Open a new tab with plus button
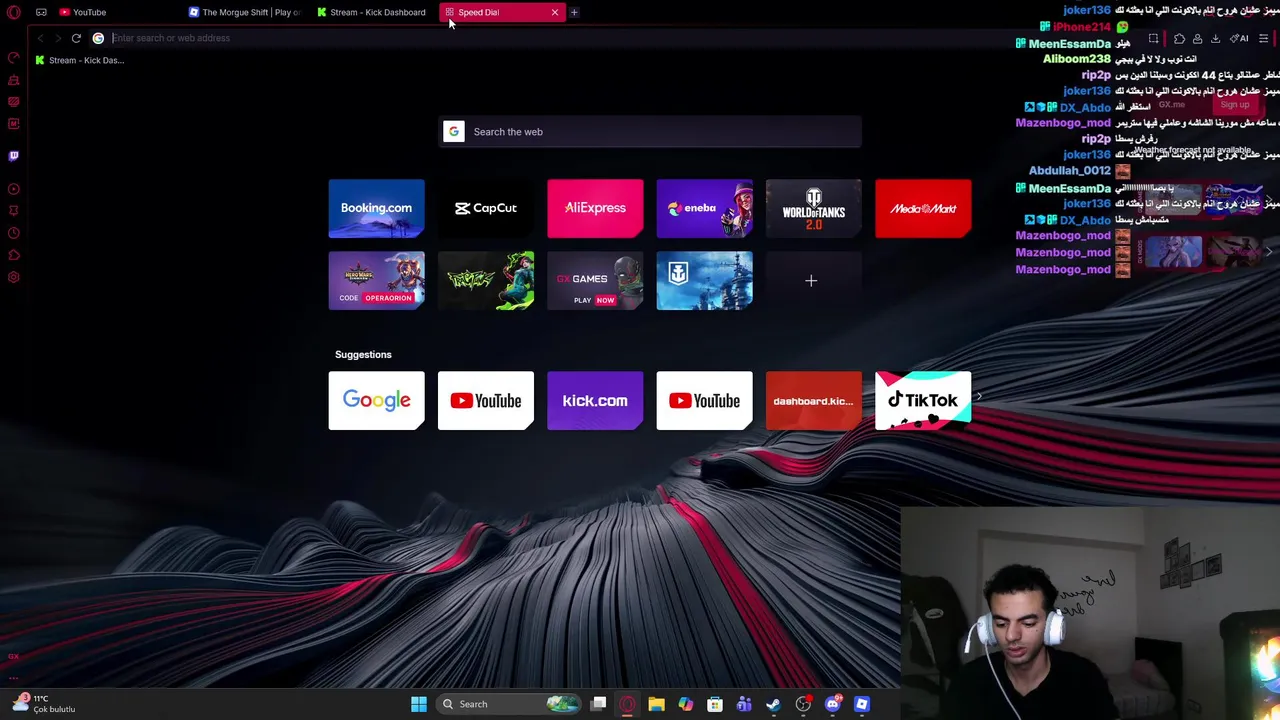 (x=574, y=12)
